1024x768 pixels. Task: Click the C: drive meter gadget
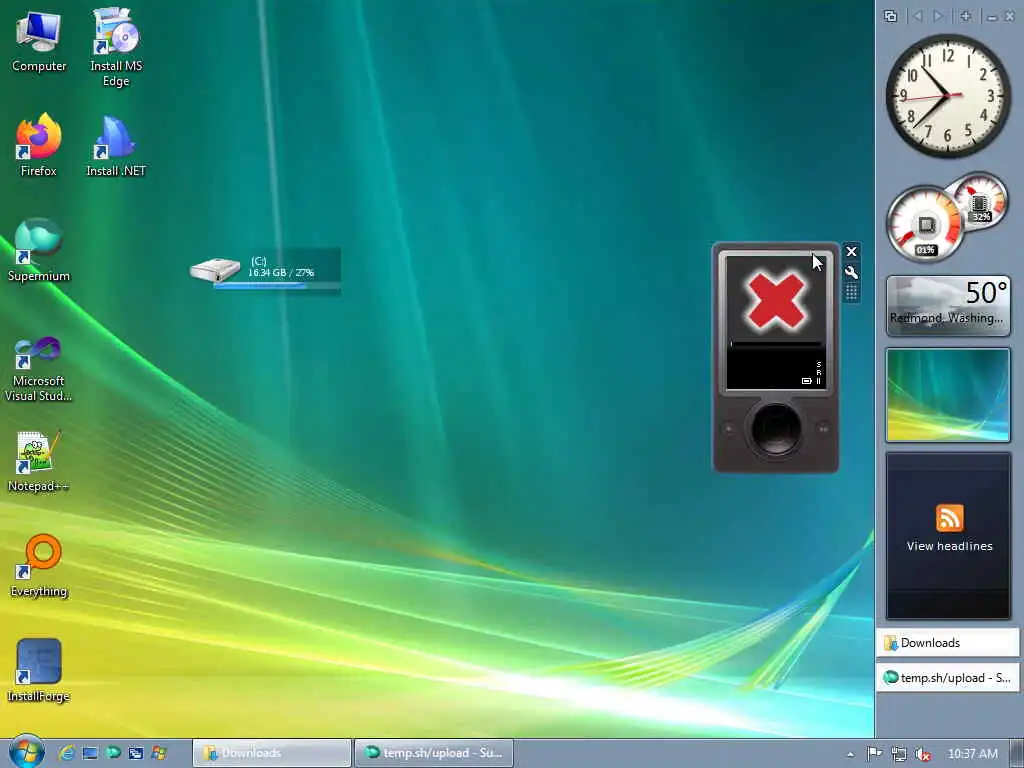pyautogui.click(x=265, y=270)
